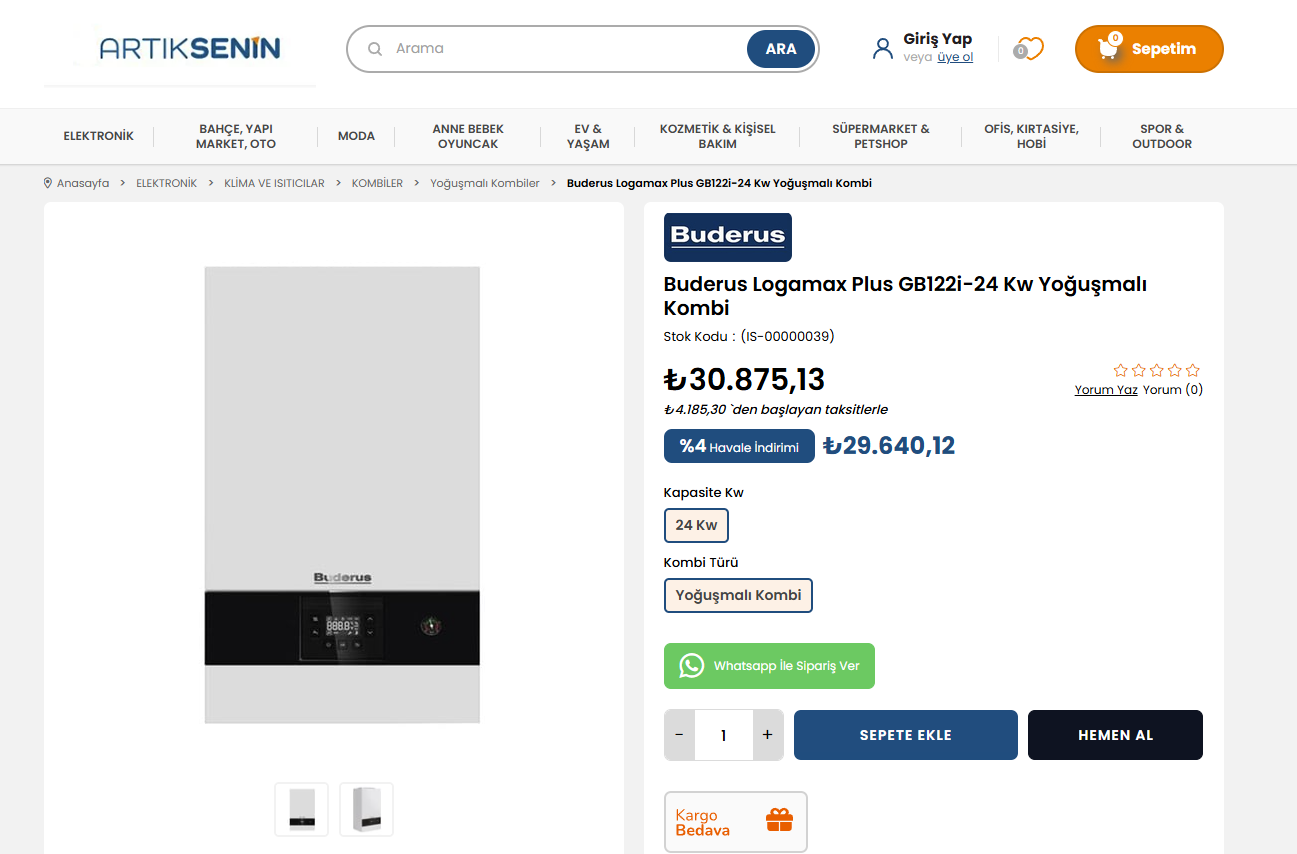The width and height of the screenshot is (1297, 854).
Task: Click ELEKTRONİK in the breadcrumb
Action: [x=167, y=183]
